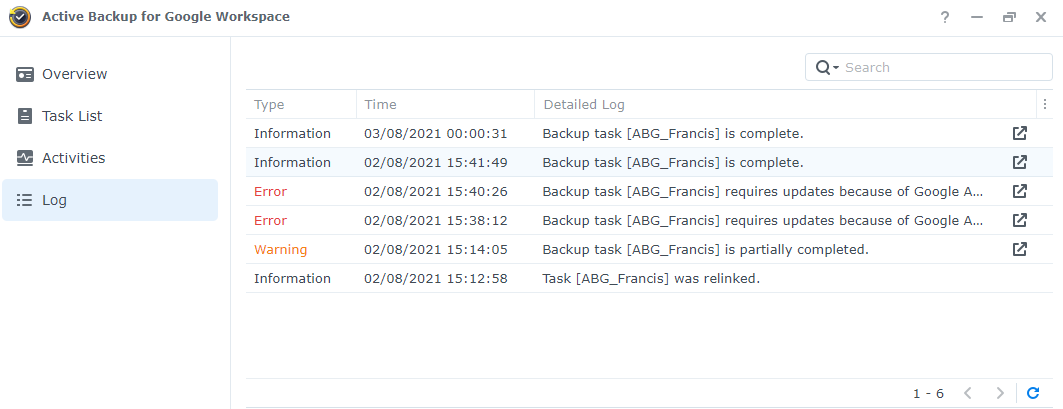Screen dimensions: 1063x409
Task: Open details for 03/08/2021 00:00:31 log entry
Action: [x=1019, y=134]
